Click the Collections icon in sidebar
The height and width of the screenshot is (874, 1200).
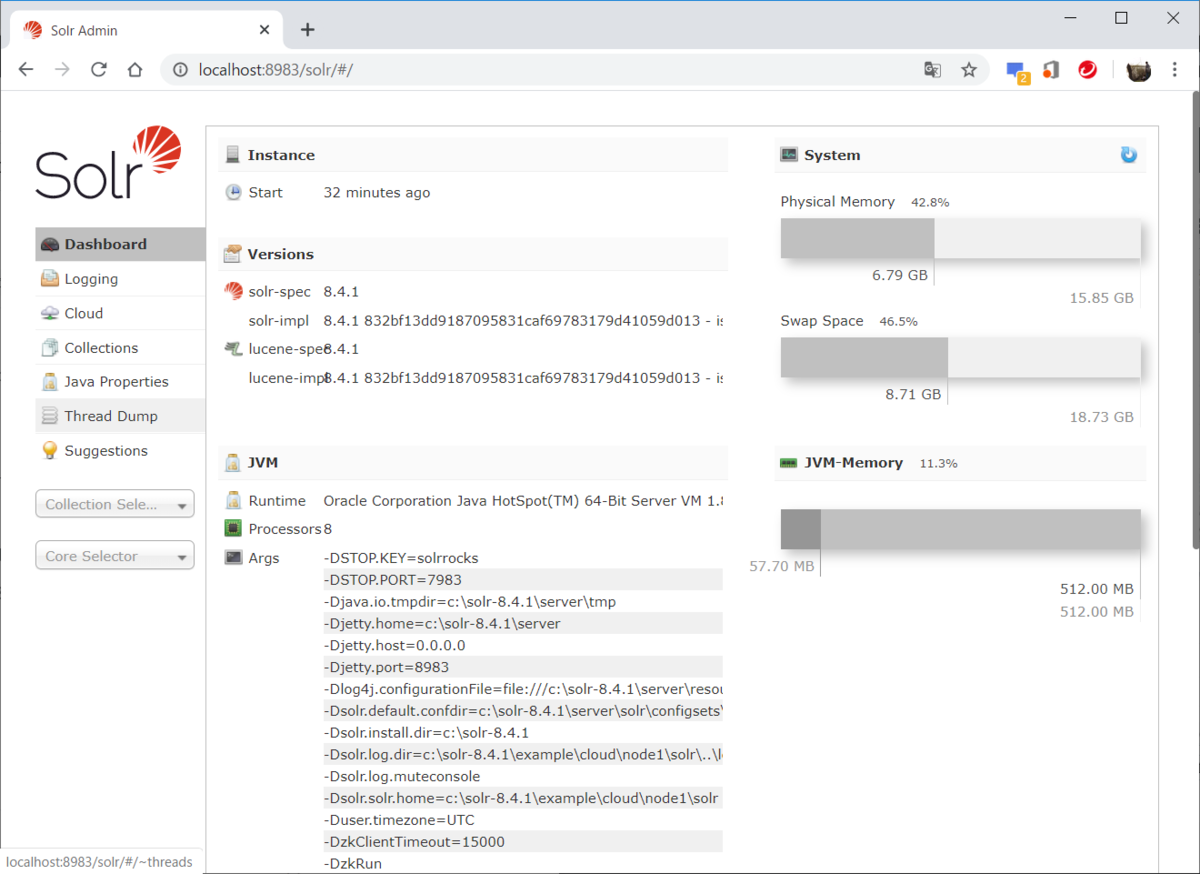tap(49, 348)
